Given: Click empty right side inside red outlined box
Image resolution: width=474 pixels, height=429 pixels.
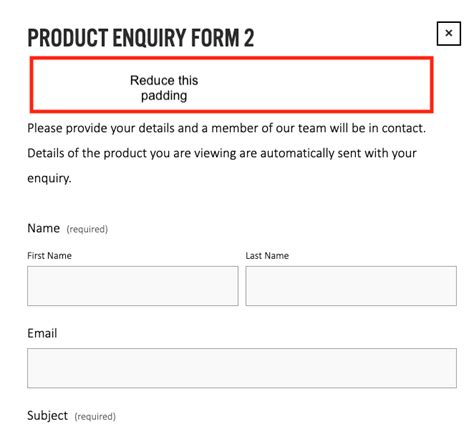Looking at the screenshot, I should (333, 85).
